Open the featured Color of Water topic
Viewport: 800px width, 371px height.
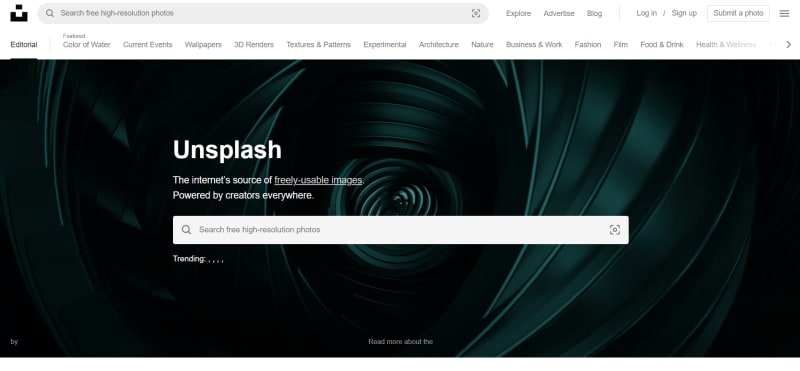[87, 44]
